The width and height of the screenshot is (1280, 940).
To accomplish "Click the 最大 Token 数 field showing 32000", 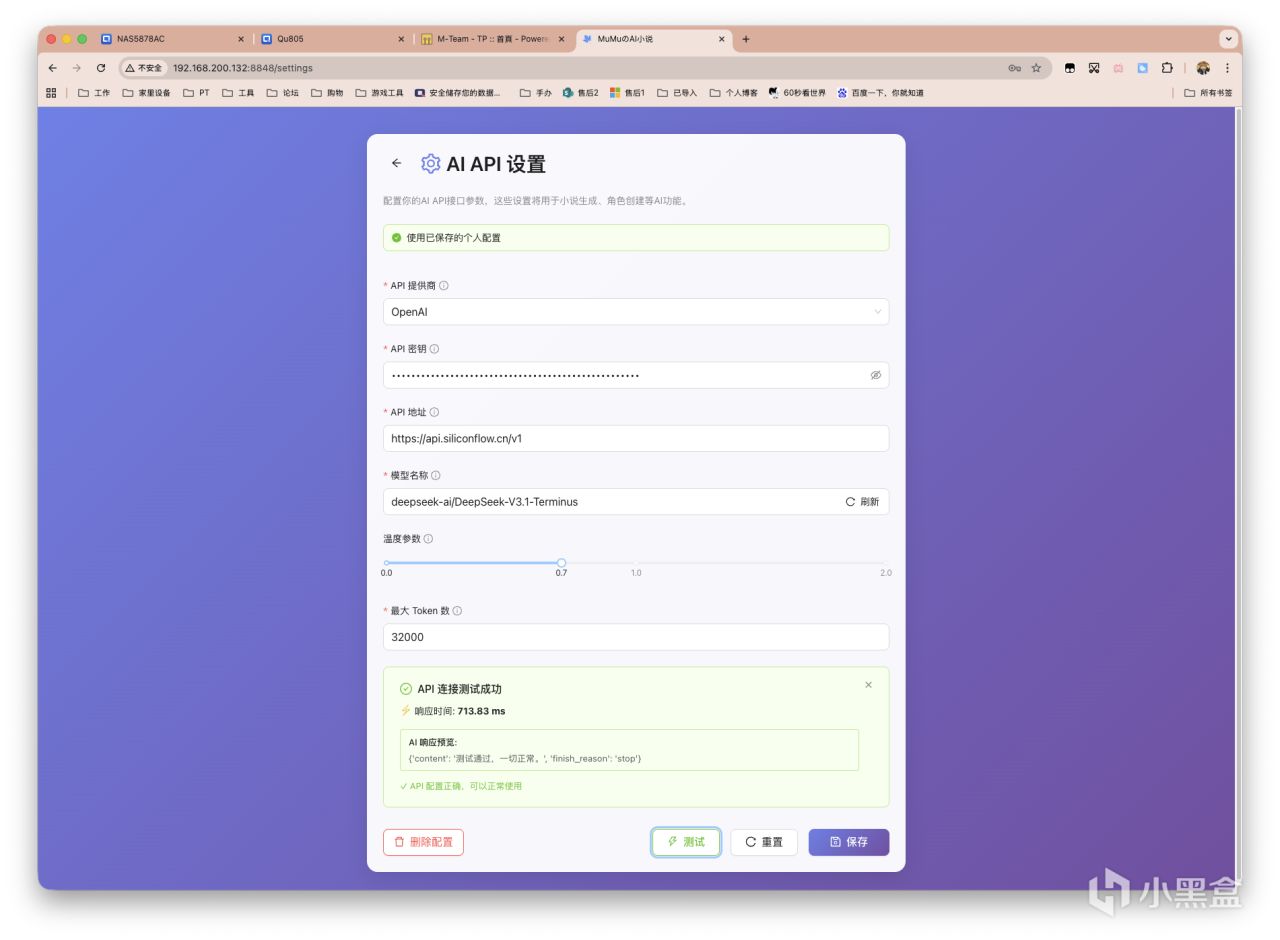I will point(636,637).
